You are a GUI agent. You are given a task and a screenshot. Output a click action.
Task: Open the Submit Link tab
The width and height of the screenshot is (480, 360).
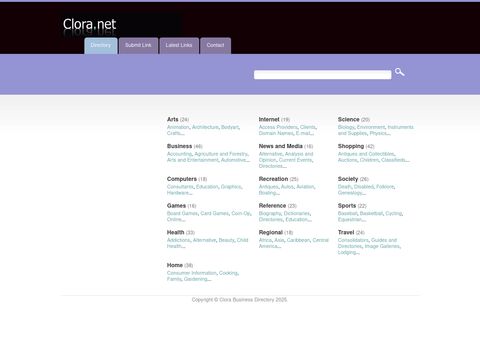[138, 46]
